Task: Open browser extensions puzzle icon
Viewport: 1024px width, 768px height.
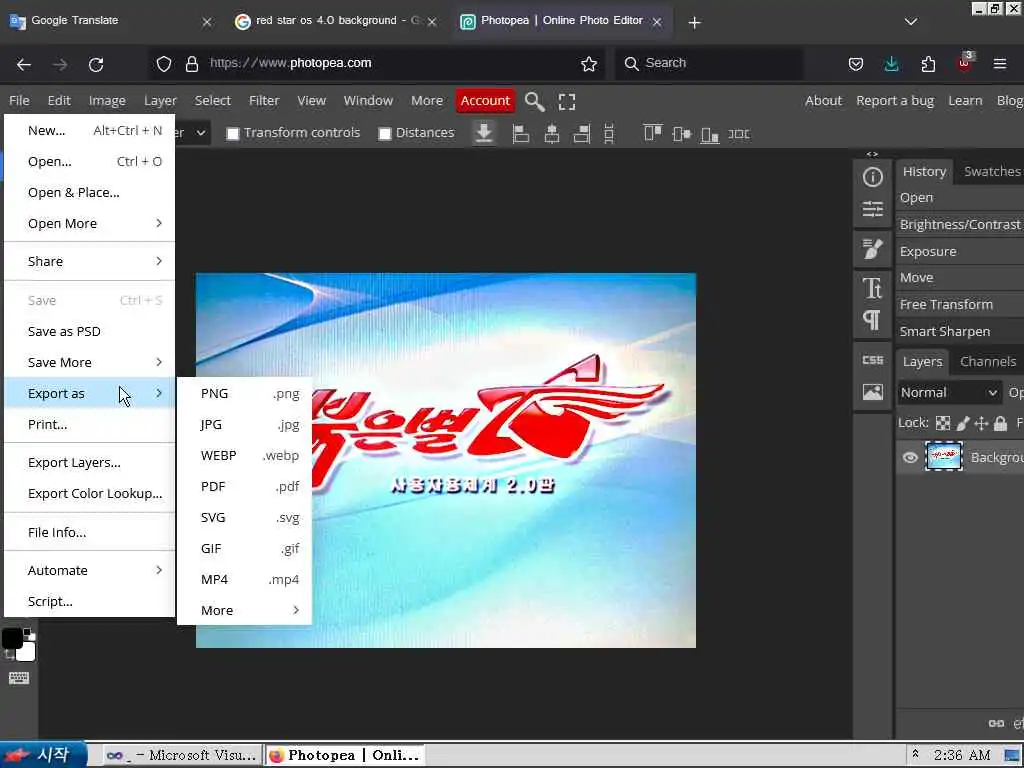Action: [x=928, y=63]
